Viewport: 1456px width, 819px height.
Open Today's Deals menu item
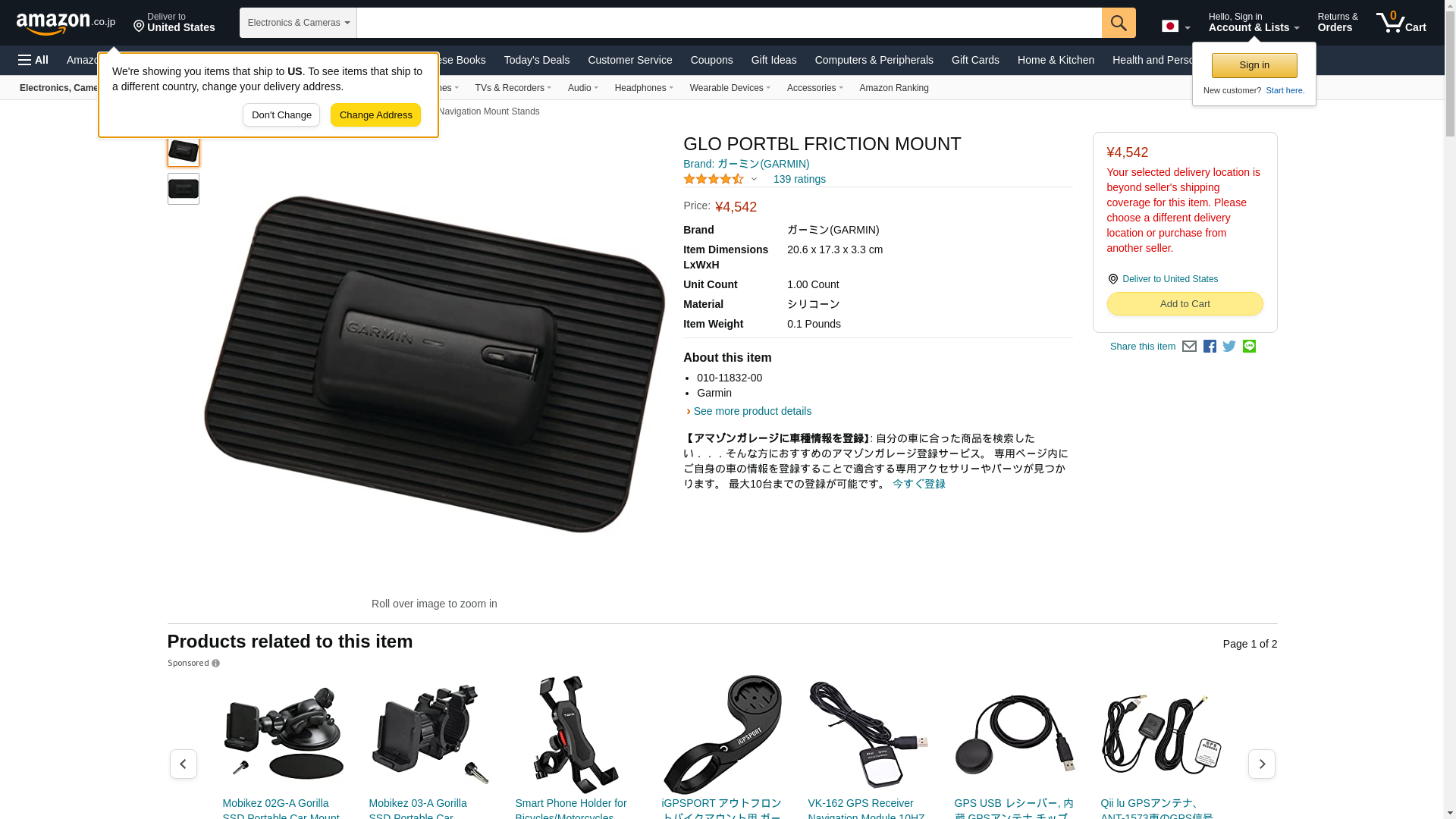click(x=537, y=60)
